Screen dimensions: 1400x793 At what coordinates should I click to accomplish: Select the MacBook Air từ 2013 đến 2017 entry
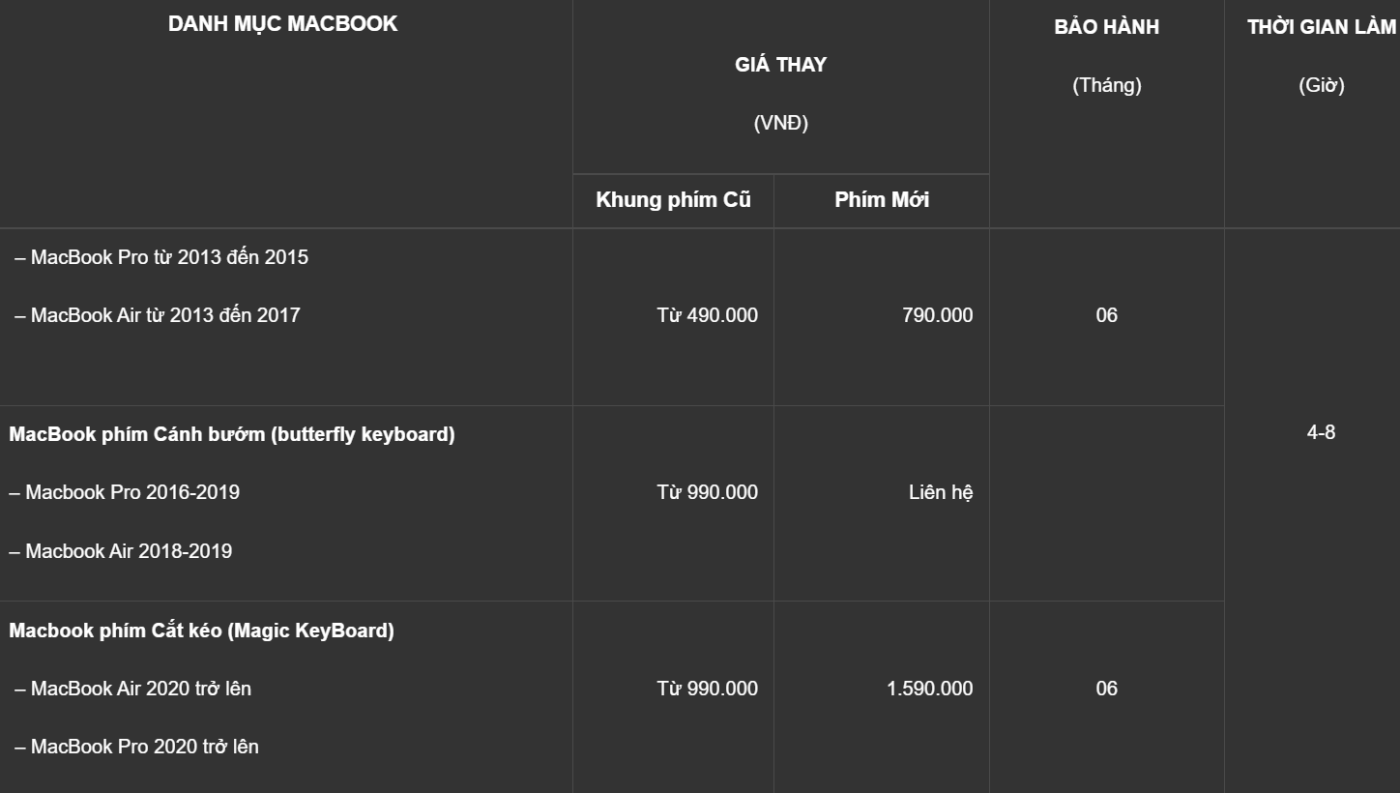157,315
